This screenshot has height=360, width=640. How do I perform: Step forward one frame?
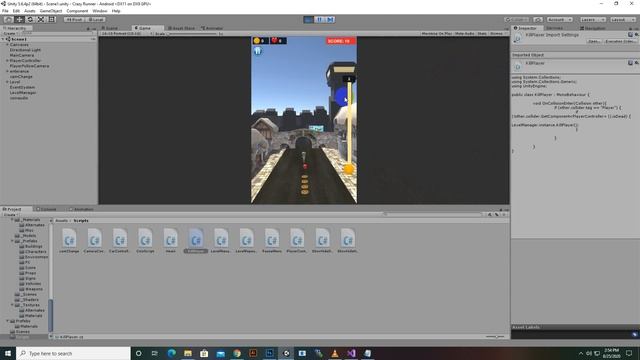pos(330,19)
